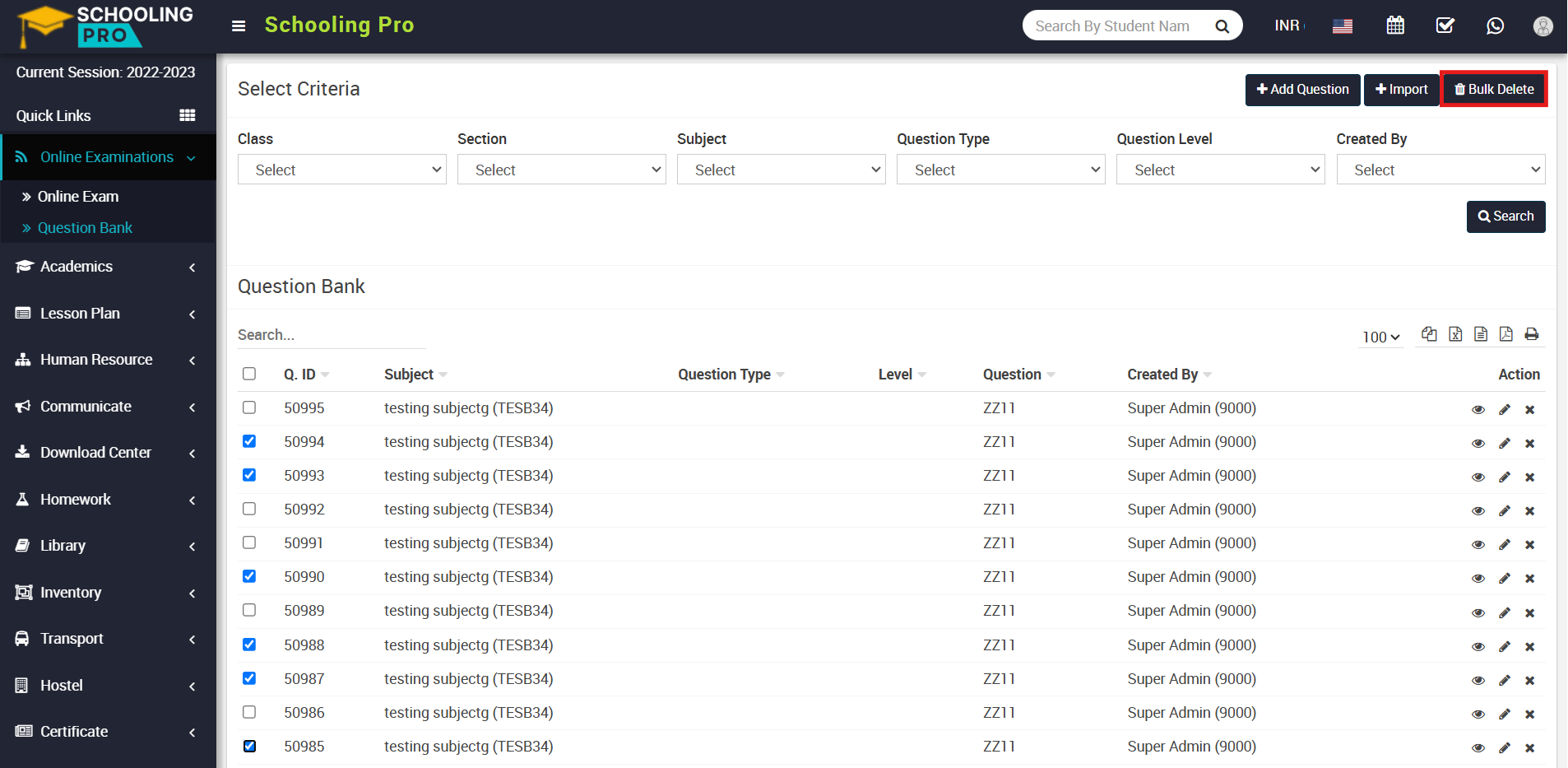Toggle the hamburger sidebar menu
The width and height of the screenshot is (1568, 768).
tap(239, 26)
